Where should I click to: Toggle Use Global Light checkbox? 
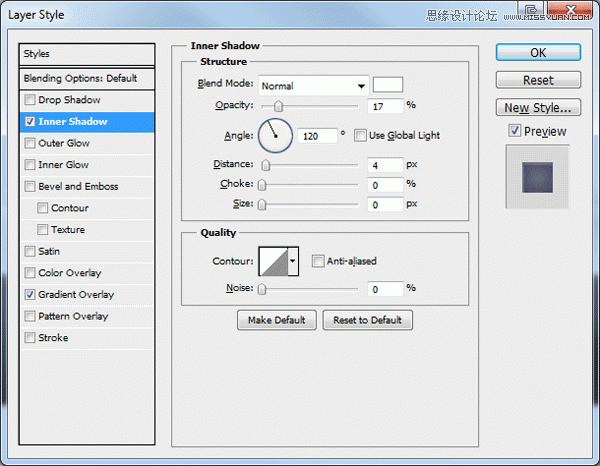click(x=360, y=135)
